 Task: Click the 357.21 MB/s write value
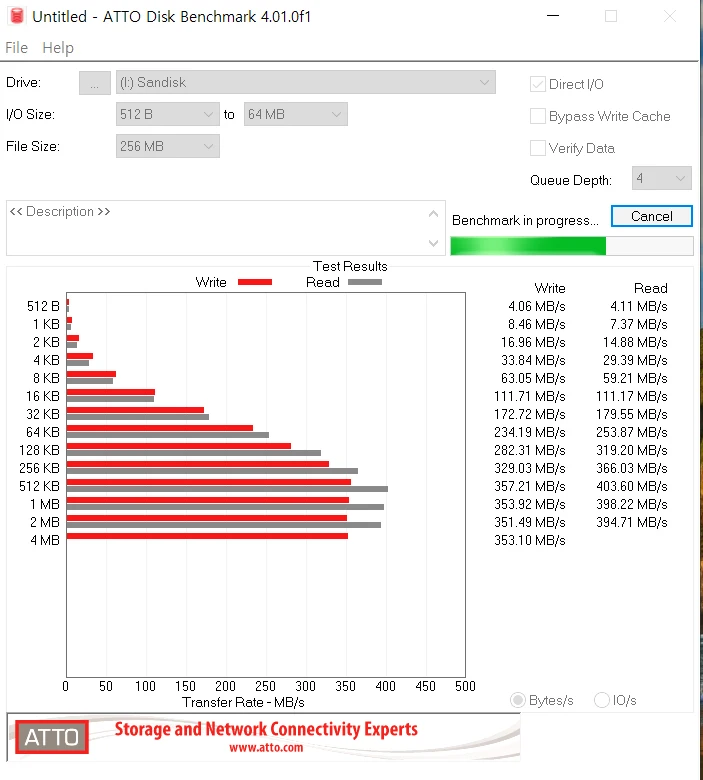tap(530, 487)
